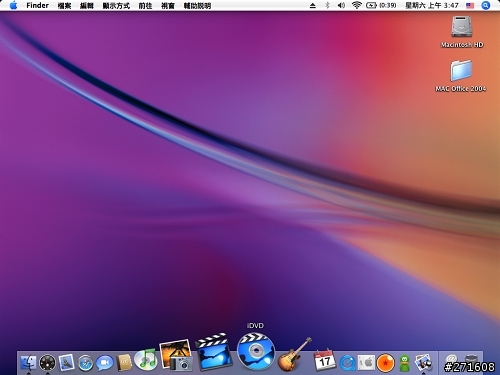
Task: Open the 輔助說明 menu
Action: pyautogui.click(x=197, y=6)
